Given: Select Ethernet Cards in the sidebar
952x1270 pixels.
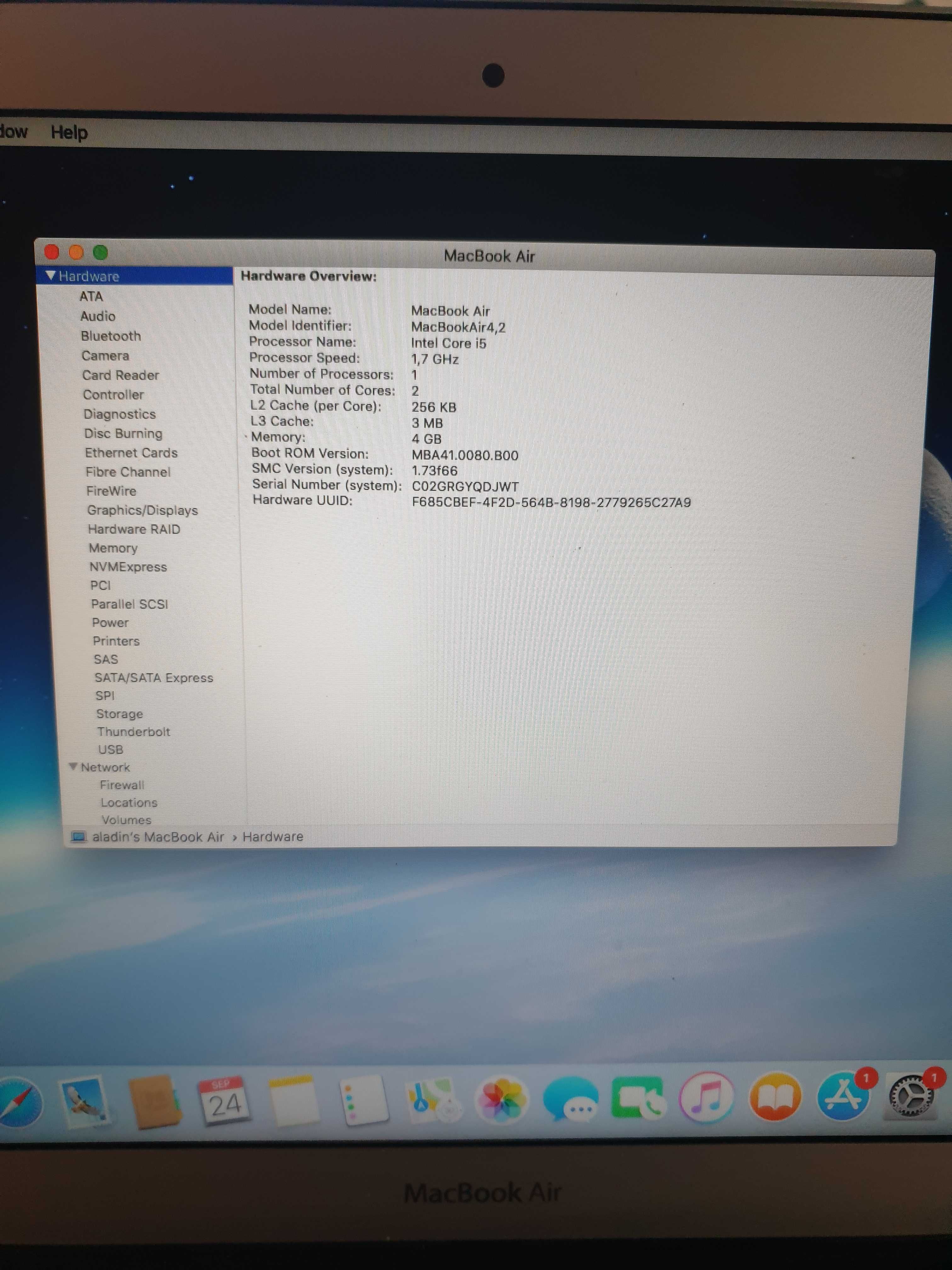Looking at the screenshot, I should tap(131, 452).
